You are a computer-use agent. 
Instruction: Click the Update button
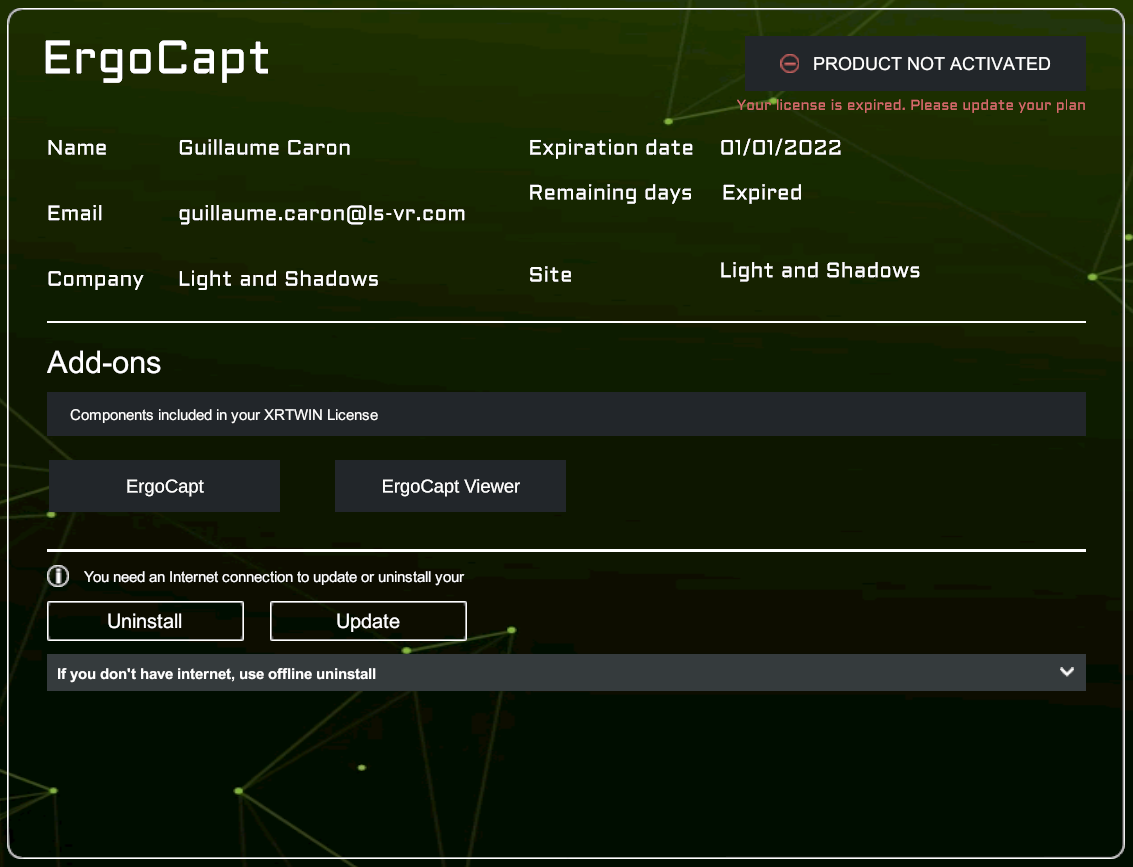pyautogui.click(x=368, y=621)
